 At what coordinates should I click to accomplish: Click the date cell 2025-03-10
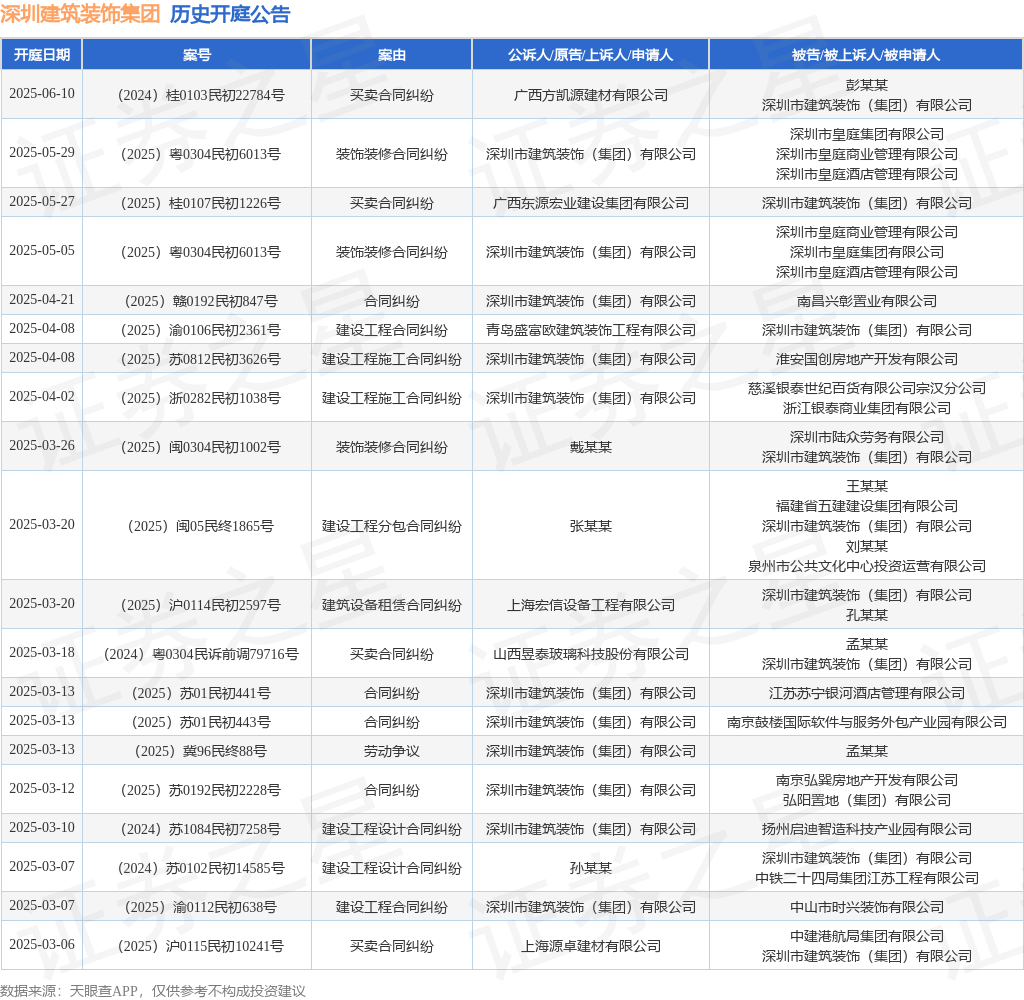point(42,828)
